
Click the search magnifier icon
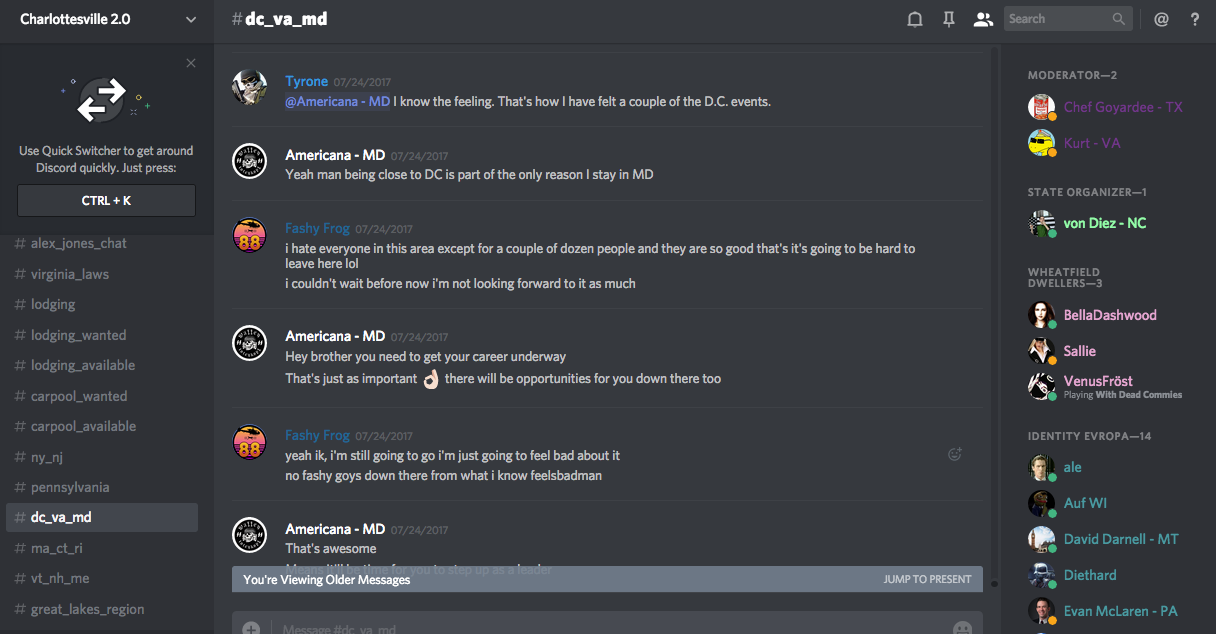pyautogui.click(x=1119, y=19)
